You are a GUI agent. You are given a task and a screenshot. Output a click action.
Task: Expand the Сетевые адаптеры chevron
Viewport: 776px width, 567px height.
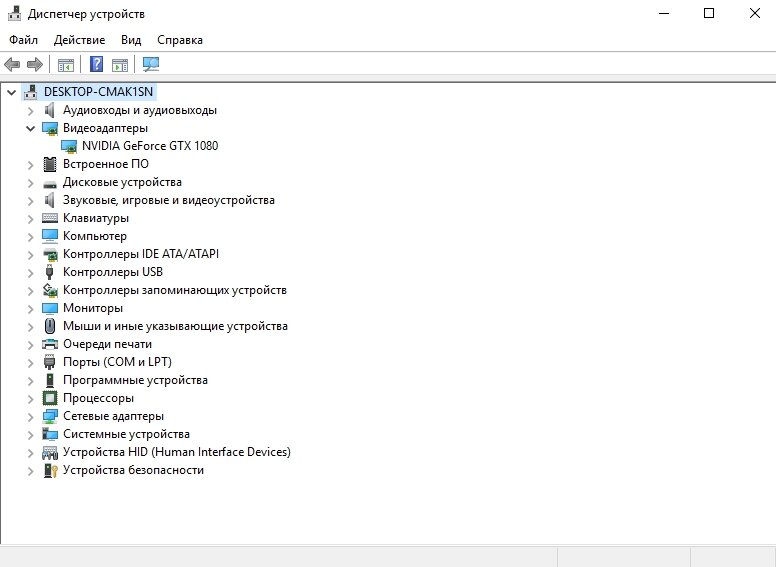[31, 417]
